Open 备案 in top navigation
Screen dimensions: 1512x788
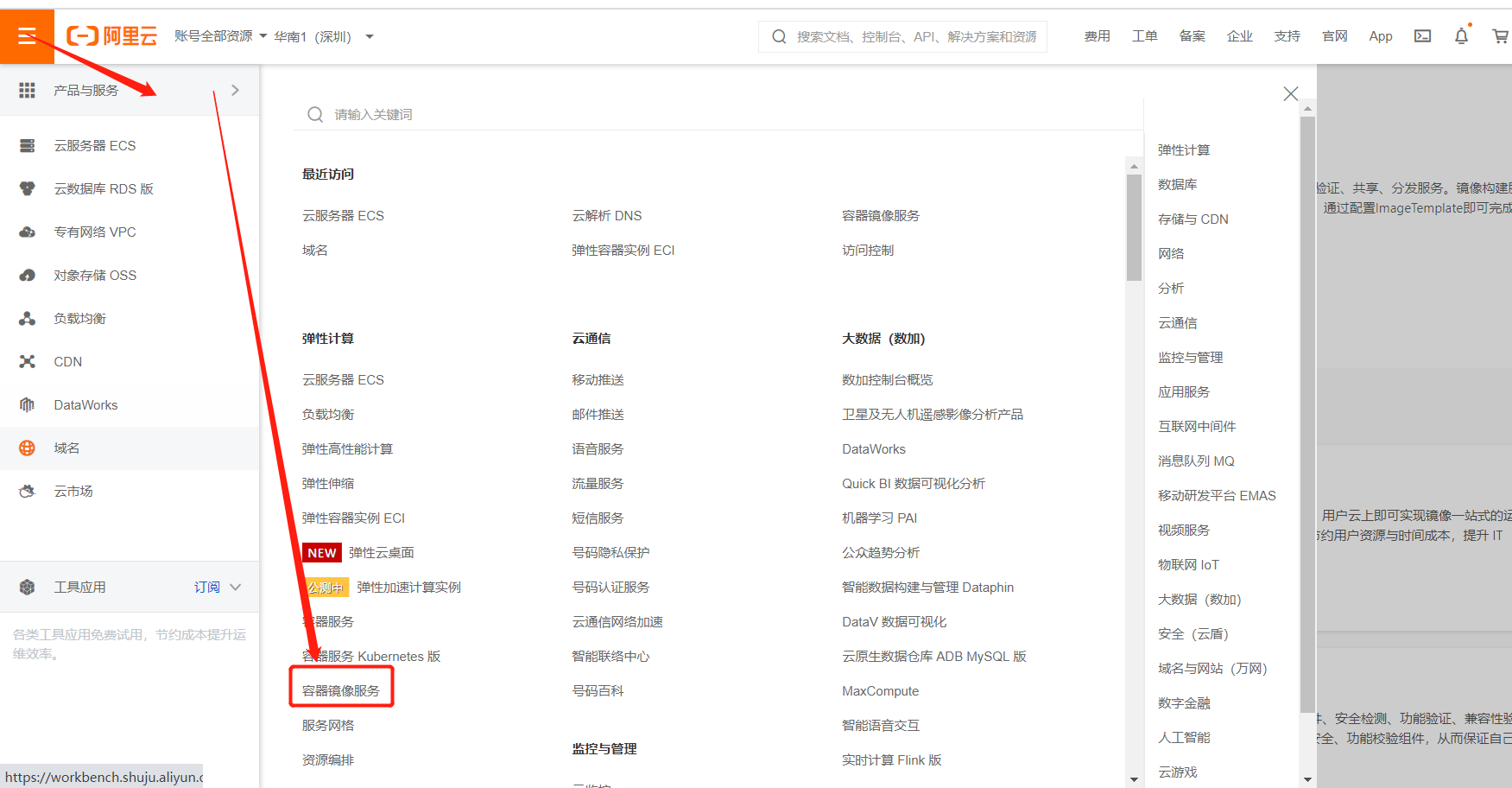(x=1192, y=36)
